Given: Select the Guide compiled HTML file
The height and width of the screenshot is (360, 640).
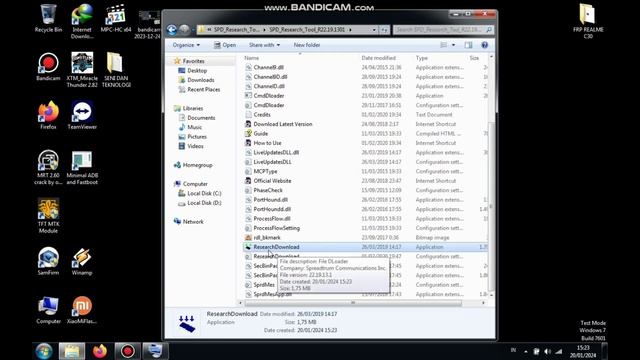Looking at the screenshot, I should pos(260,133).
